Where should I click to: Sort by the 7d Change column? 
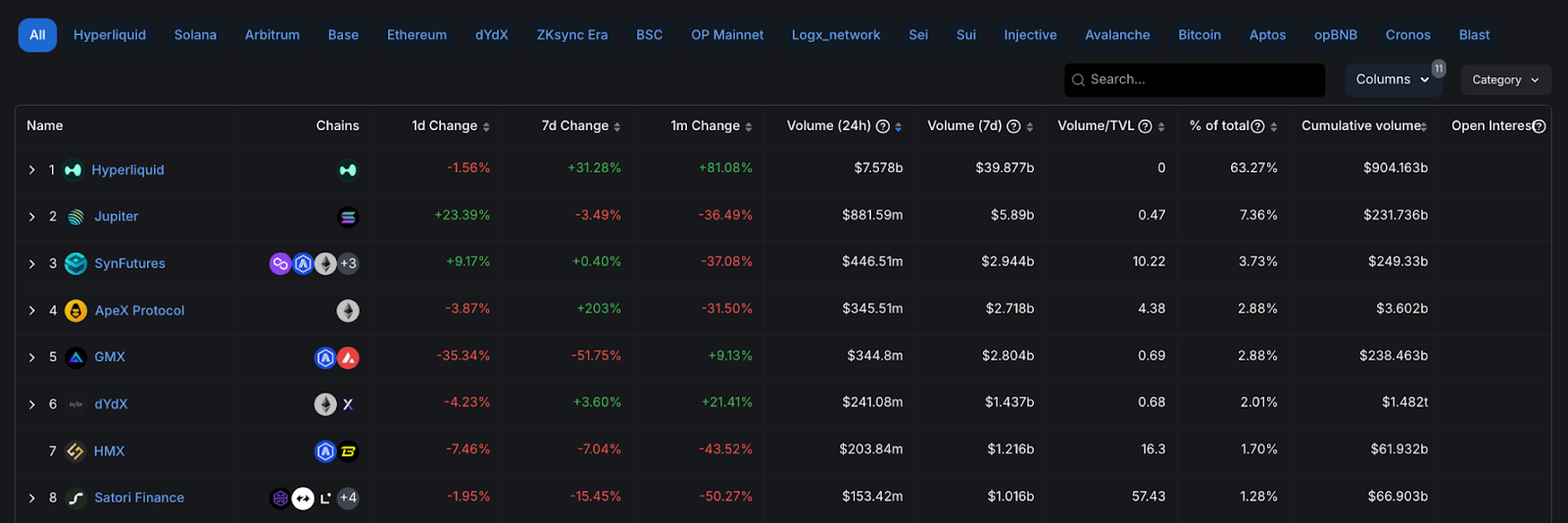click(617, 127)
